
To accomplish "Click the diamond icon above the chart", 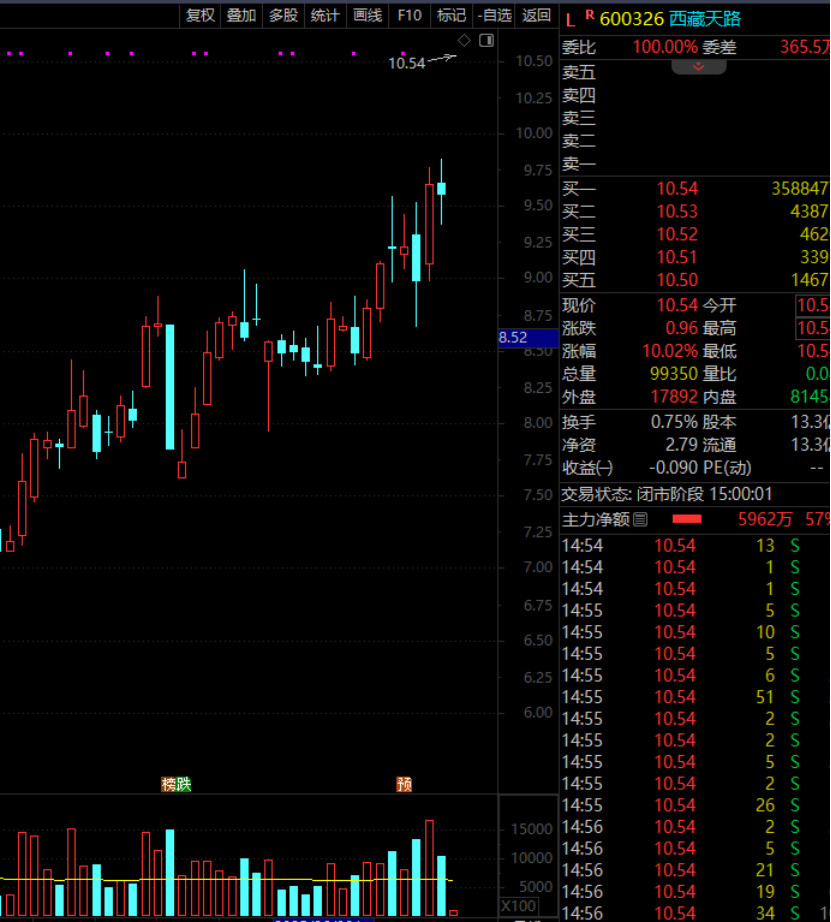I will click(x=464, y=40).
